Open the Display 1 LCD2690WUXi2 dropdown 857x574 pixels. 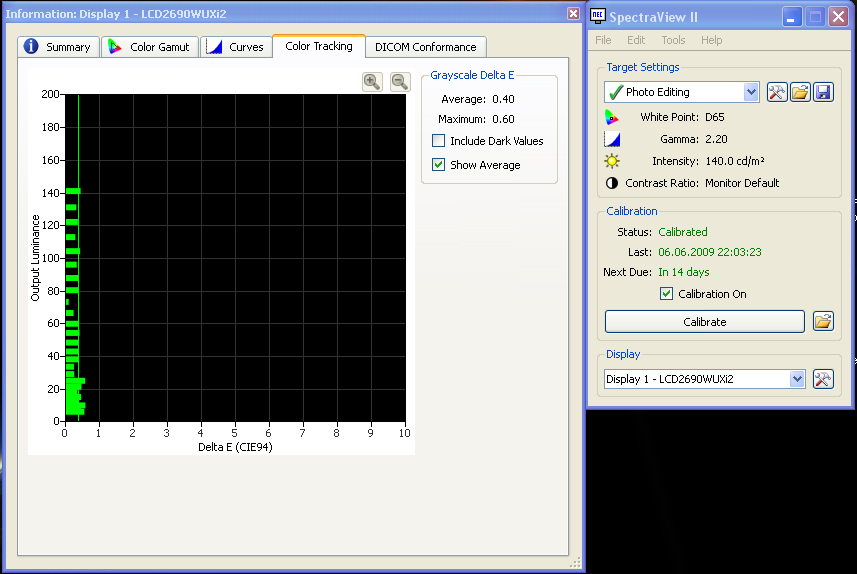point(796,379)
